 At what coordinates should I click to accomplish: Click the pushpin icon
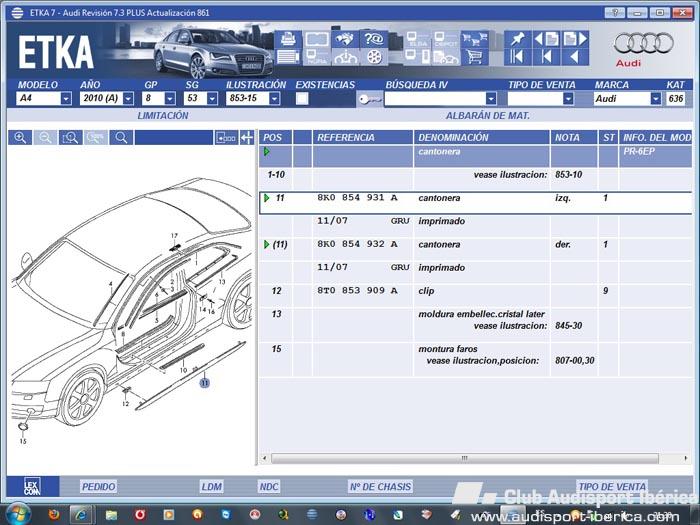pyautogui.click(x=517, y=39)
